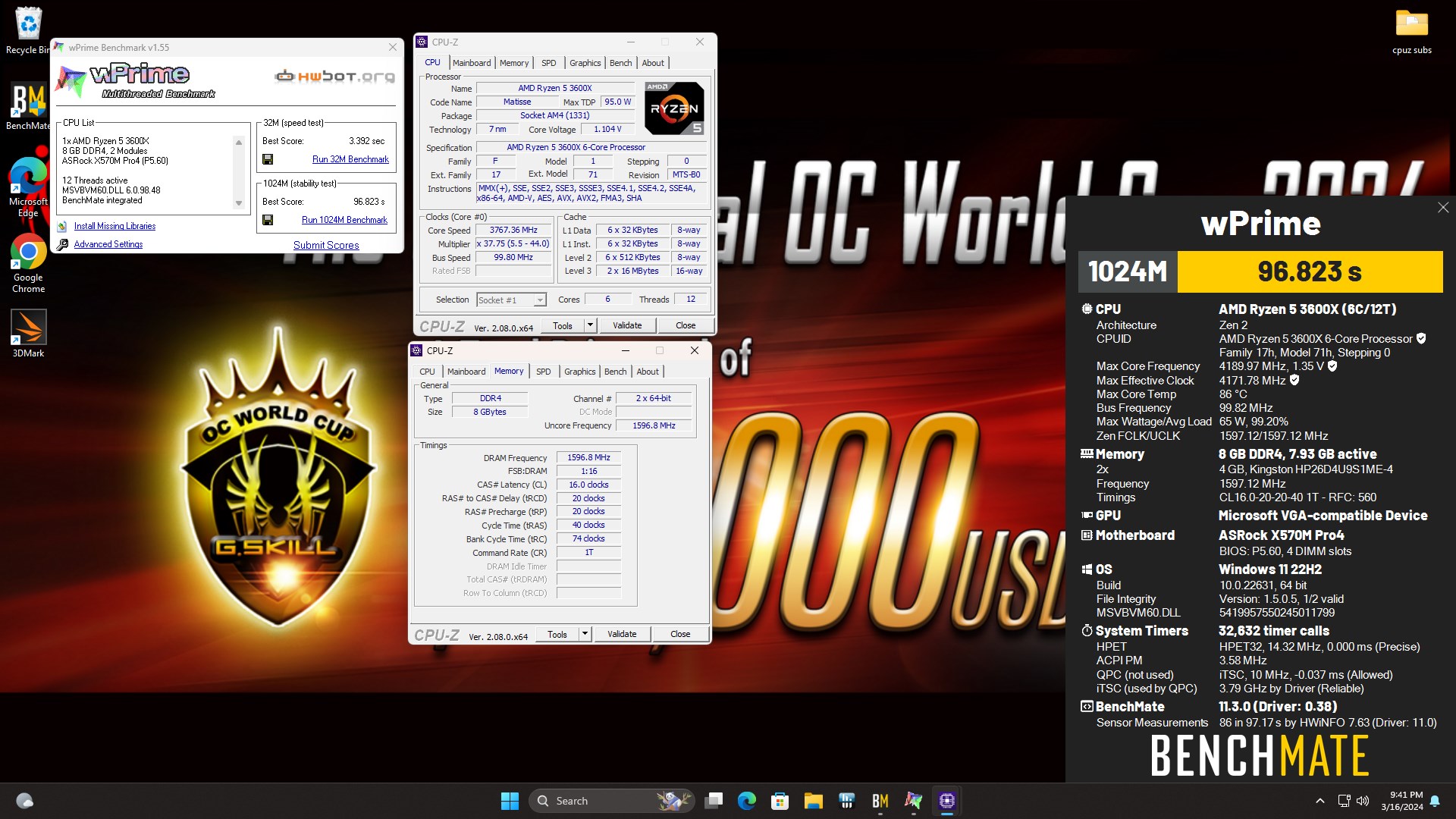Viewport: 1456px width, 819px height.
Task: Select Bench tab in lower CPU-Z
Action: click(615, 372)
